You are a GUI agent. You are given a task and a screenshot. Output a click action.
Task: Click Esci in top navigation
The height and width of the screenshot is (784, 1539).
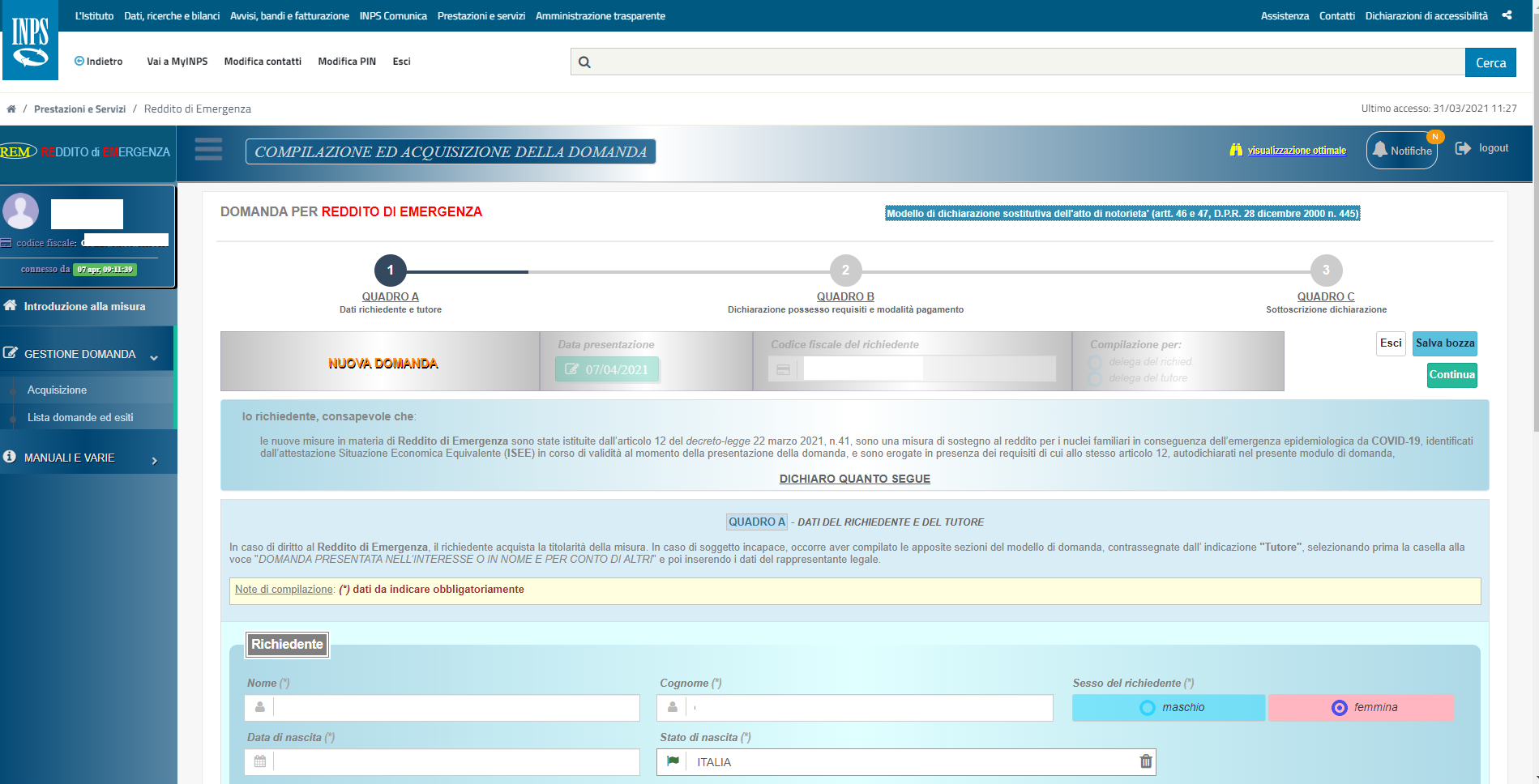coord(401,61)
